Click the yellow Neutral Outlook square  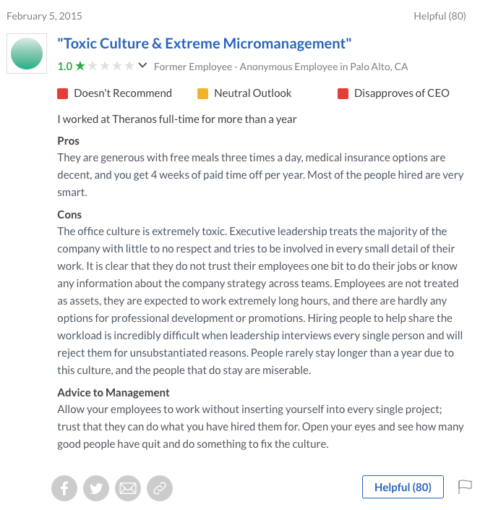(x=203, y=94)
